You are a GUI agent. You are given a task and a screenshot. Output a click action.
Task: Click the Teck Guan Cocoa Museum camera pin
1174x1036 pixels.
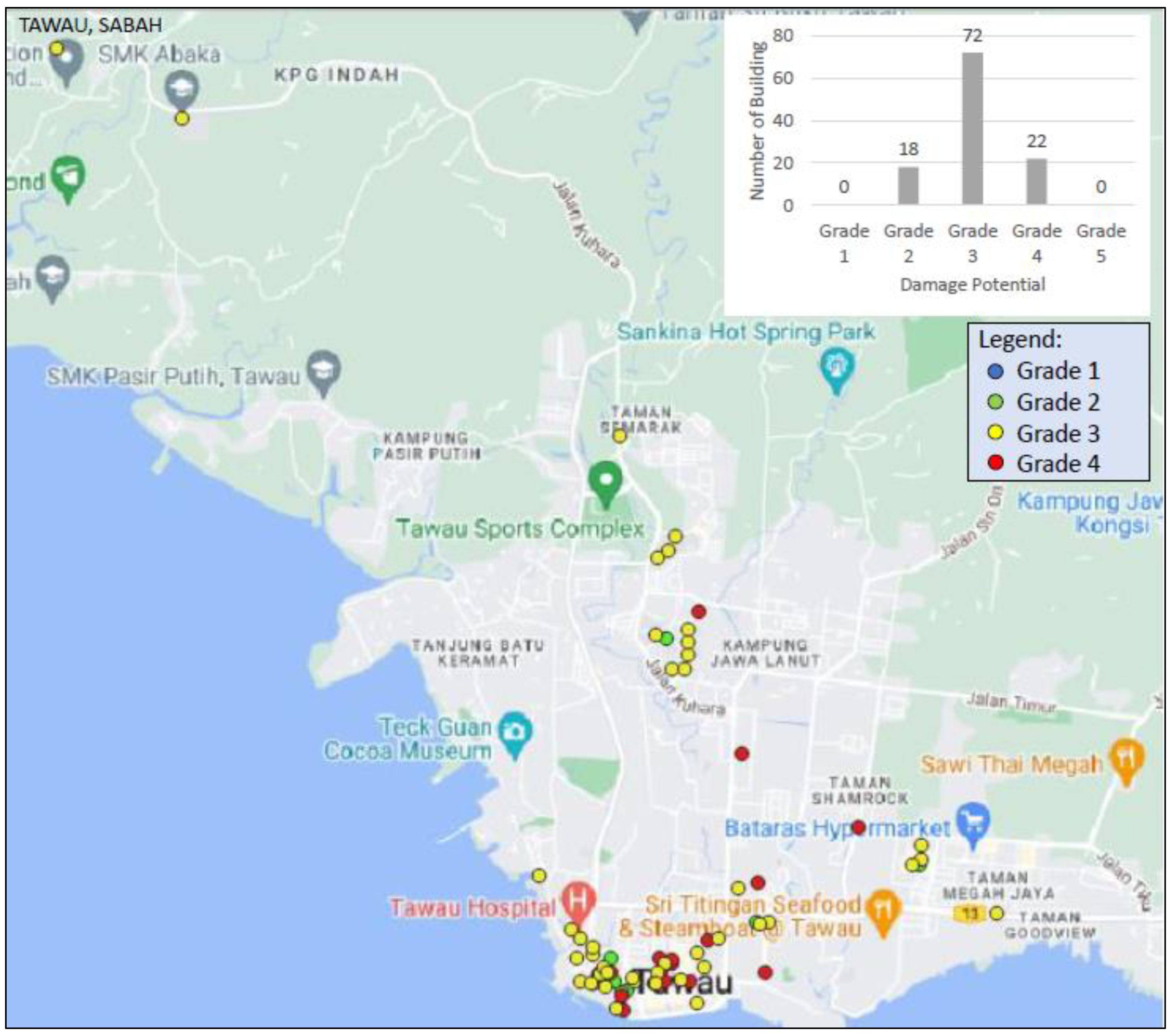coord(515,731)
